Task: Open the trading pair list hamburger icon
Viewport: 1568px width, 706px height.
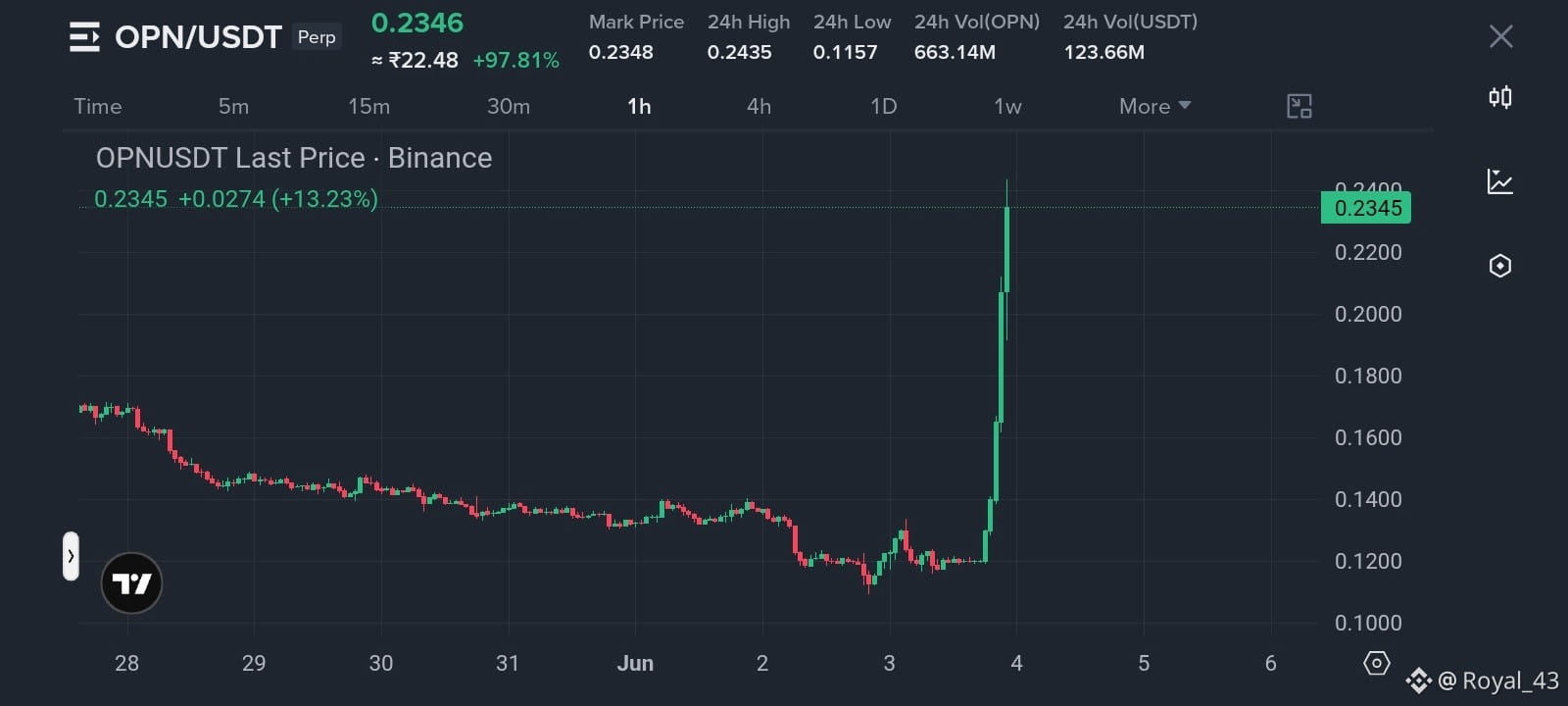Action: point(84,37)
